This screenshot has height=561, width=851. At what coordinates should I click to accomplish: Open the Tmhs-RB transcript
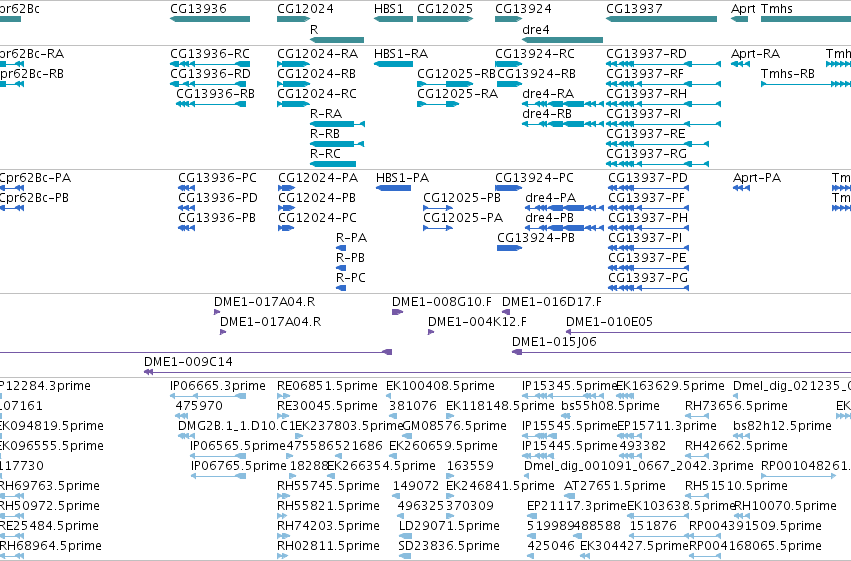click(x=788, y=74)
